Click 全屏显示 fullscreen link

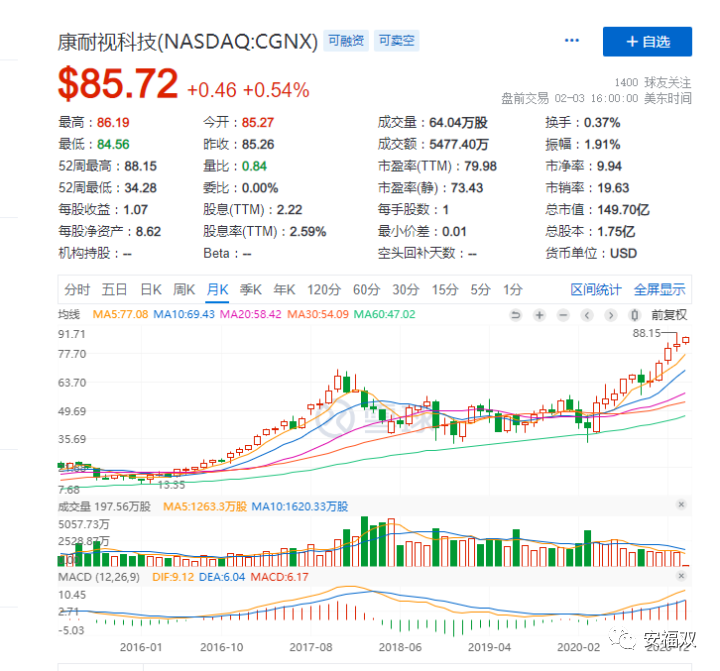659,290
